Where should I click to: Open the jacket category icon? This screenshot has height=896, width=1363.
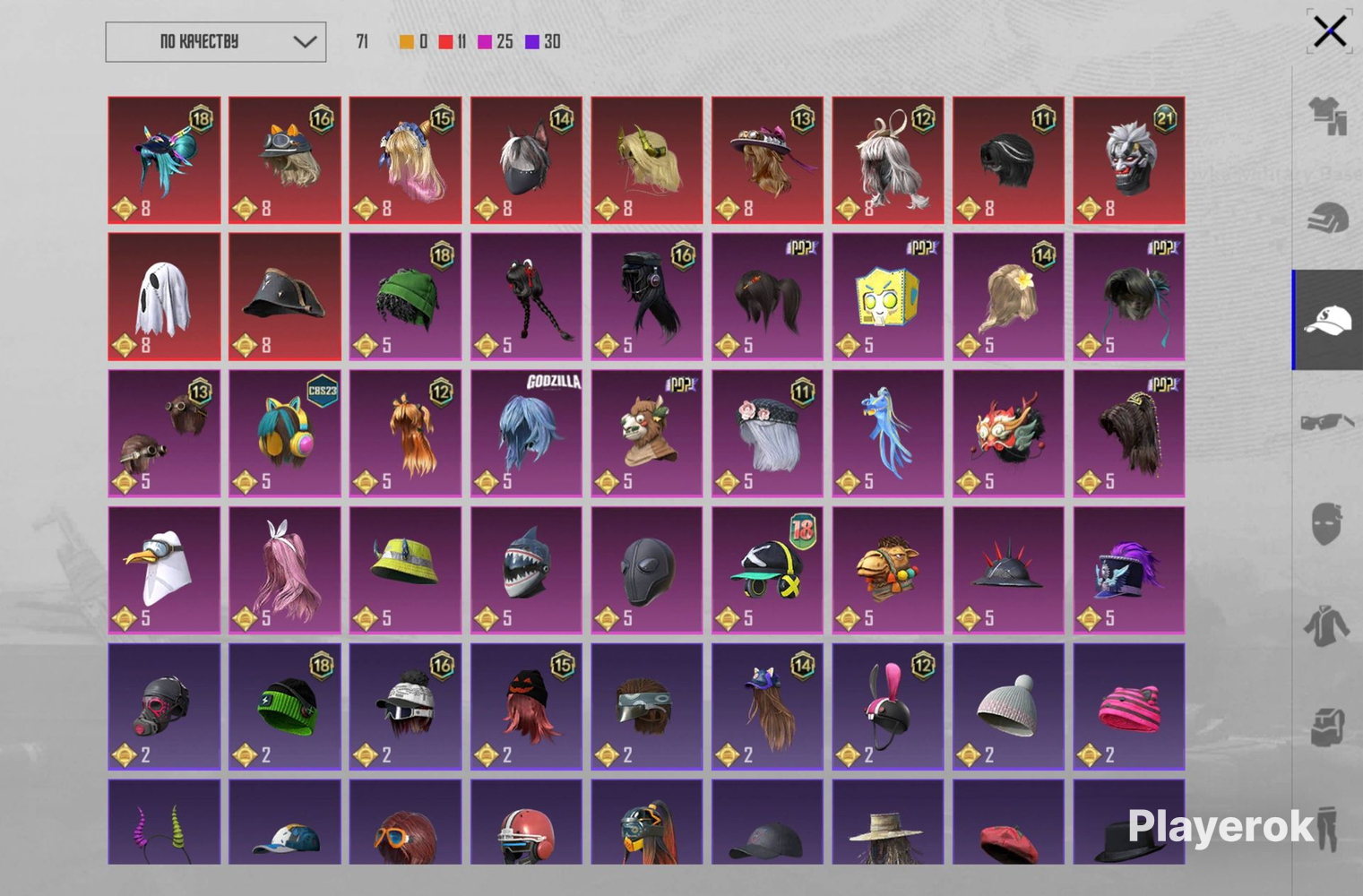coord(1327,625)
